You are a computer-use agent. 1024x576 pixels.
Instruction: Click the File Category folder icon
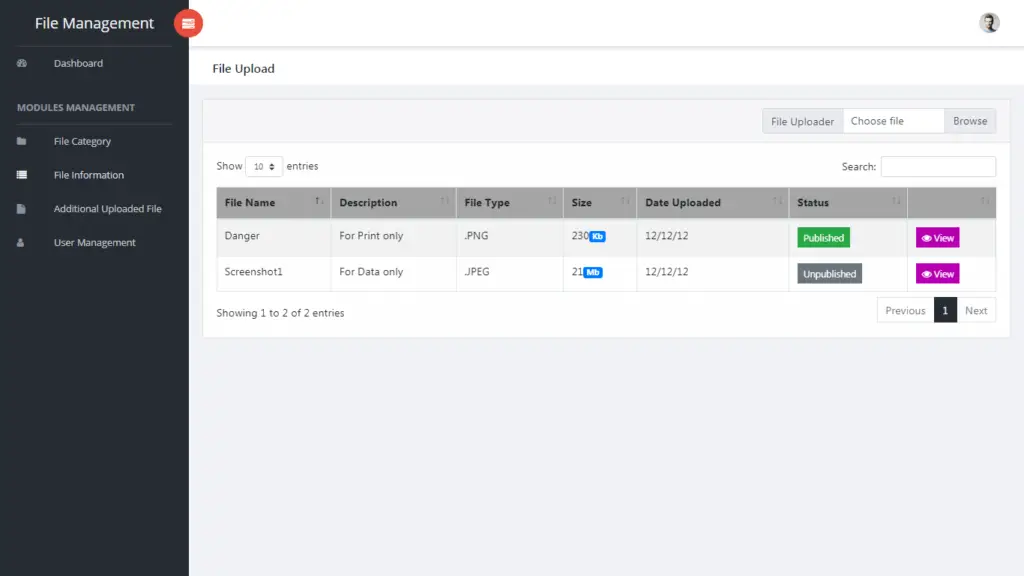click(x=23, y=141)
